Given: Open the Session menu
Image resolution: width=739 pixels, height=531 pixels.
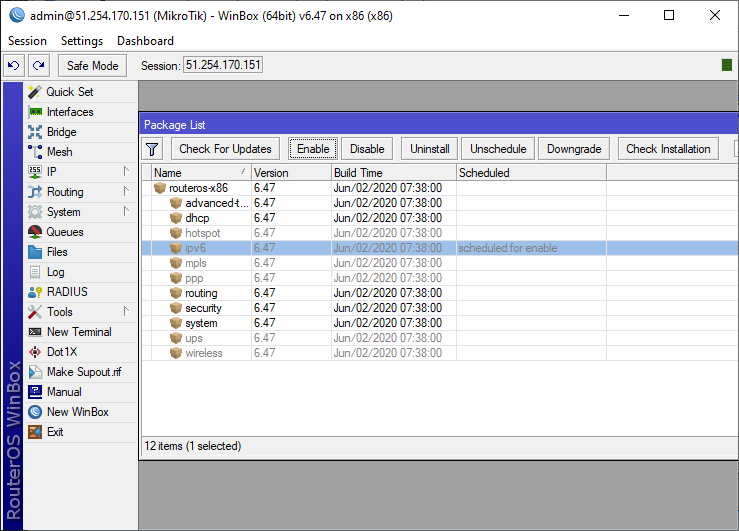Looking at the screenshot, I should pos(27,41).
